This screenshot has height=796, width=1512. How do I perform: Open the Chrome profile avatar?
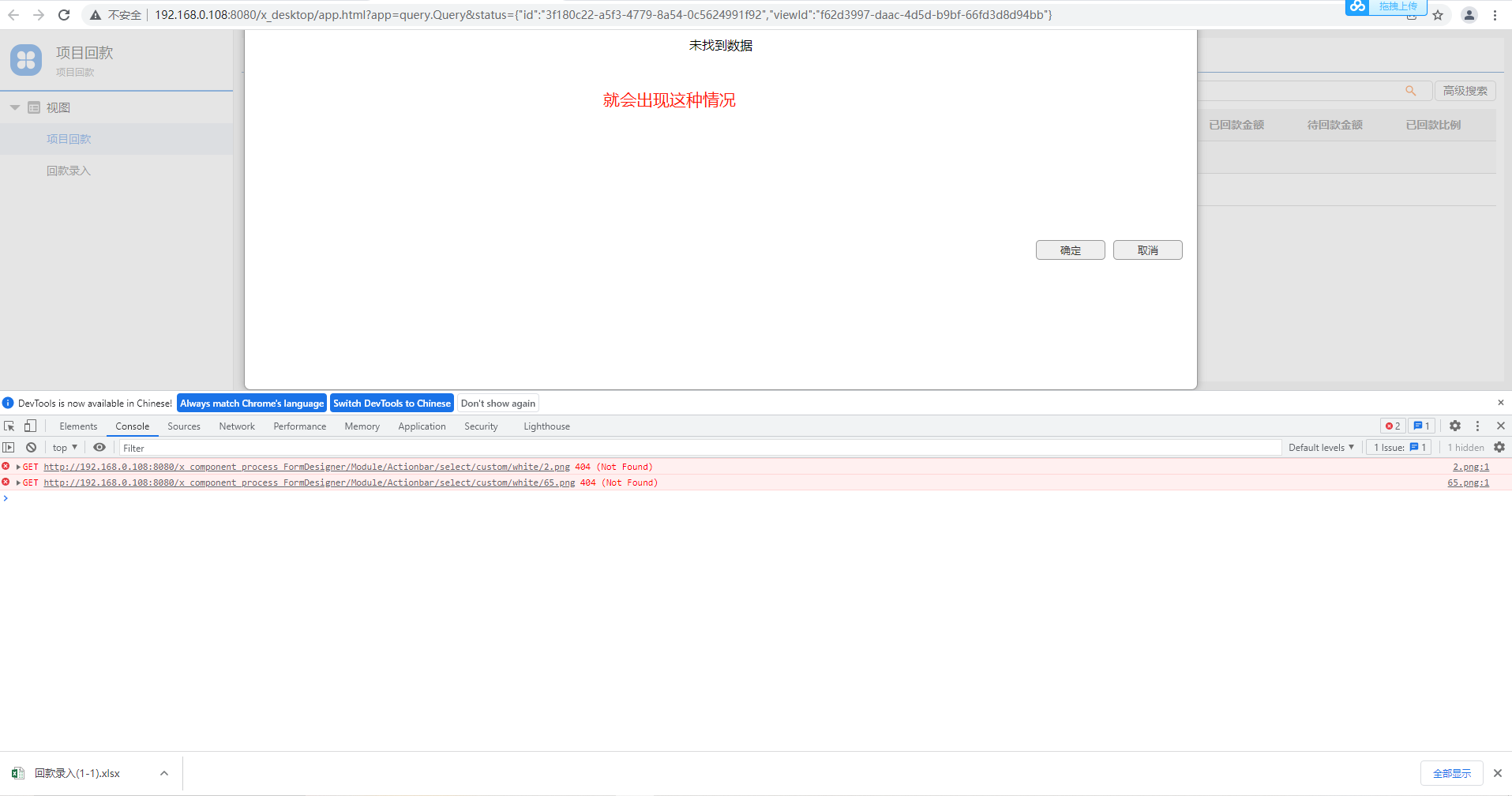coord(1469,15)
